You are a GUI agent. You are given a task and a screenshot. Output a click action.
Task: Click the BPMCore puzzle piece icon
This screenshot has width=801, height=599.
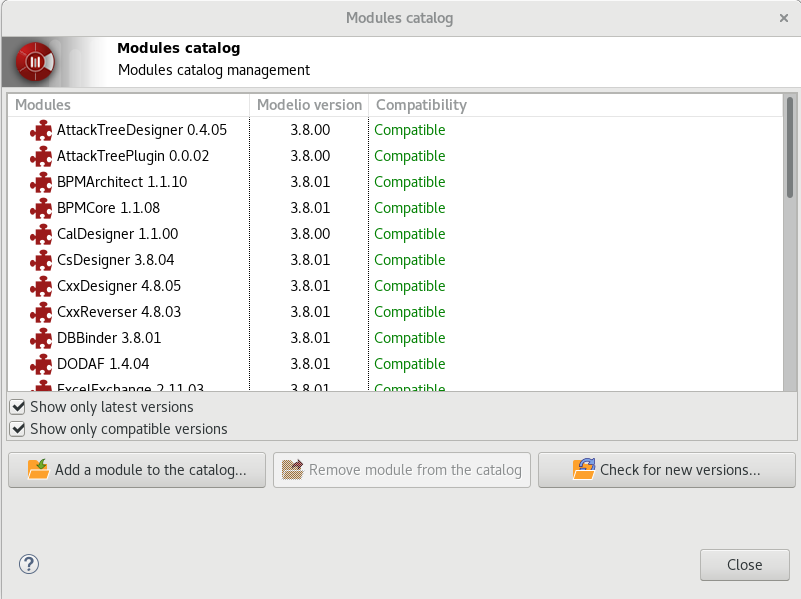(41, 208)
